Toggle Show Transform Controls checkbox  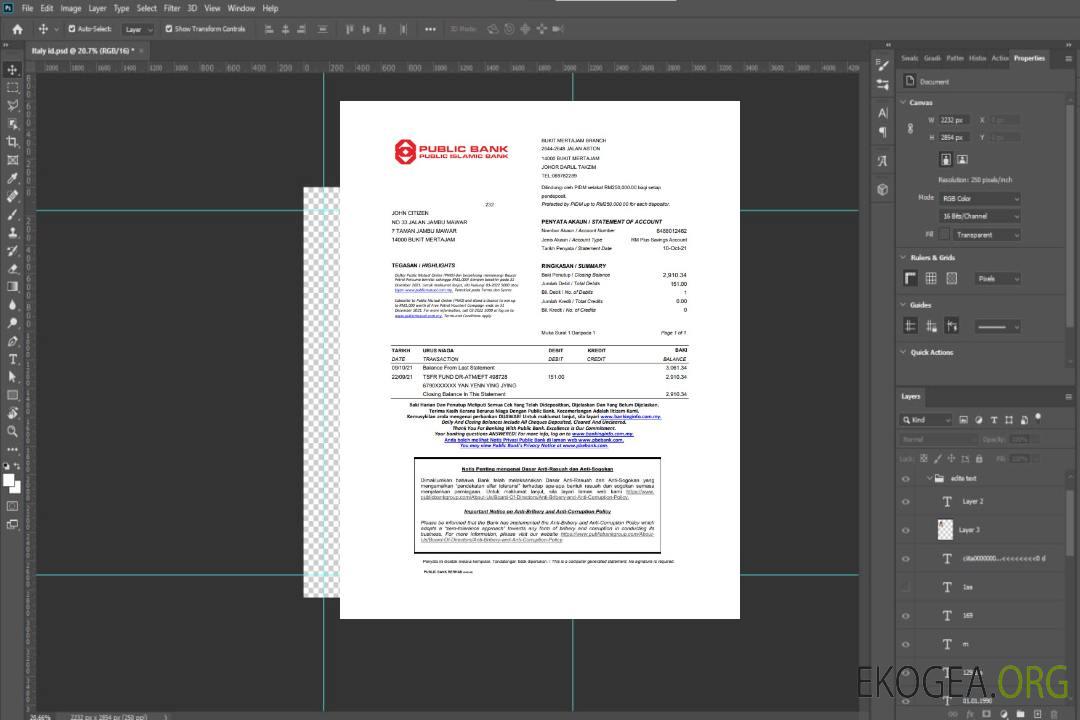coord(169,29)
